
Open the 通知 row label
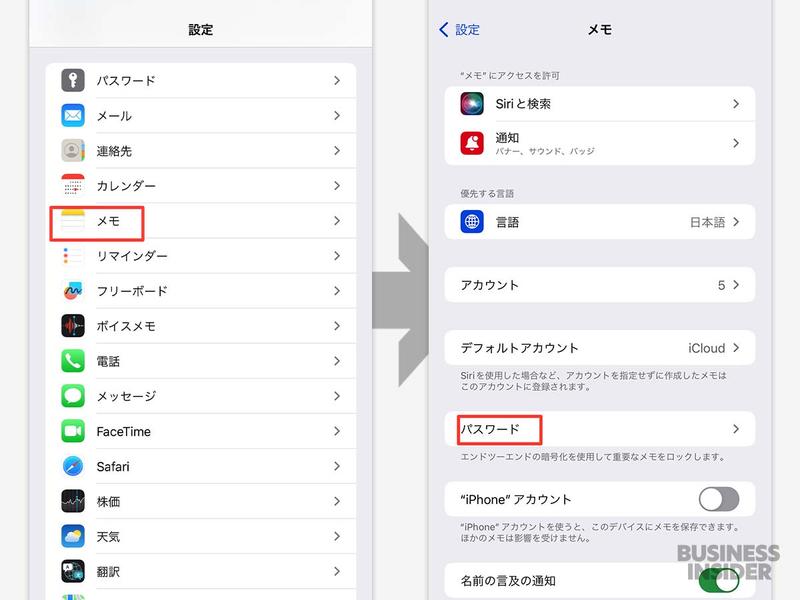pyautogui.click(x=507, y=138)
